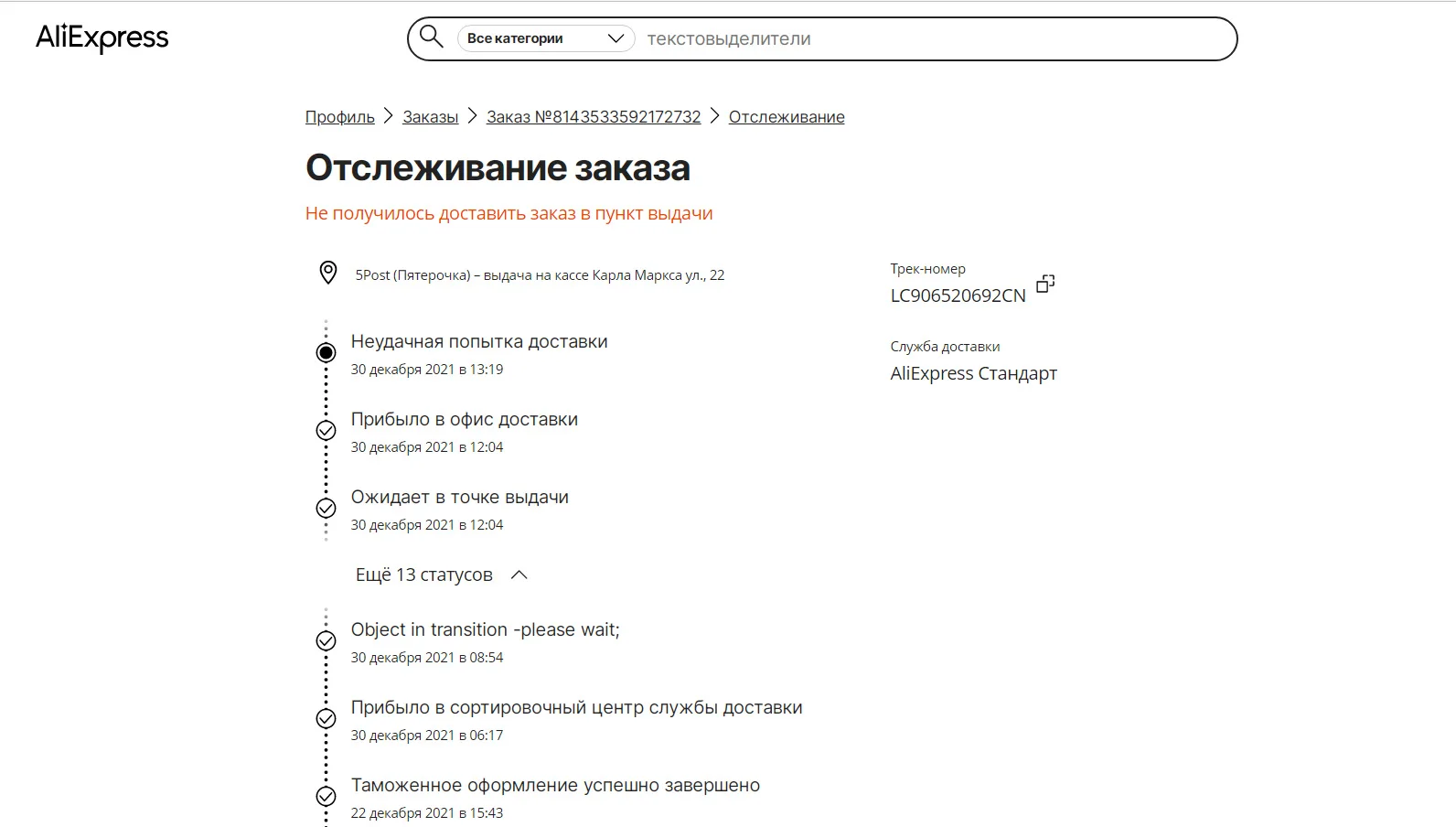Image resolution: width=1456 pixels, height=827 pixels.
Task: Click the checkmark icon beside 'Ожидает в точке выдачи'
Action: coord(326,509)
